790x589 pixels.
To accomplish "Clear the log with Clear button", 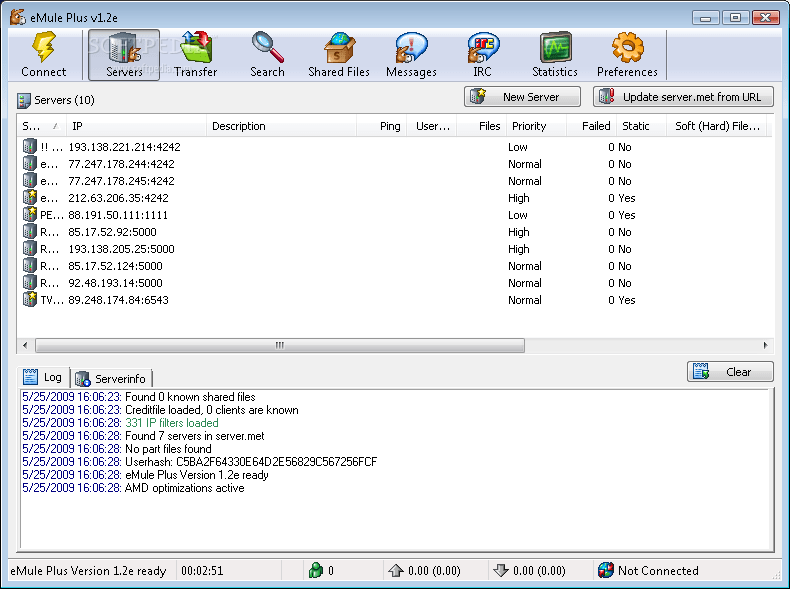I will 731,372.
